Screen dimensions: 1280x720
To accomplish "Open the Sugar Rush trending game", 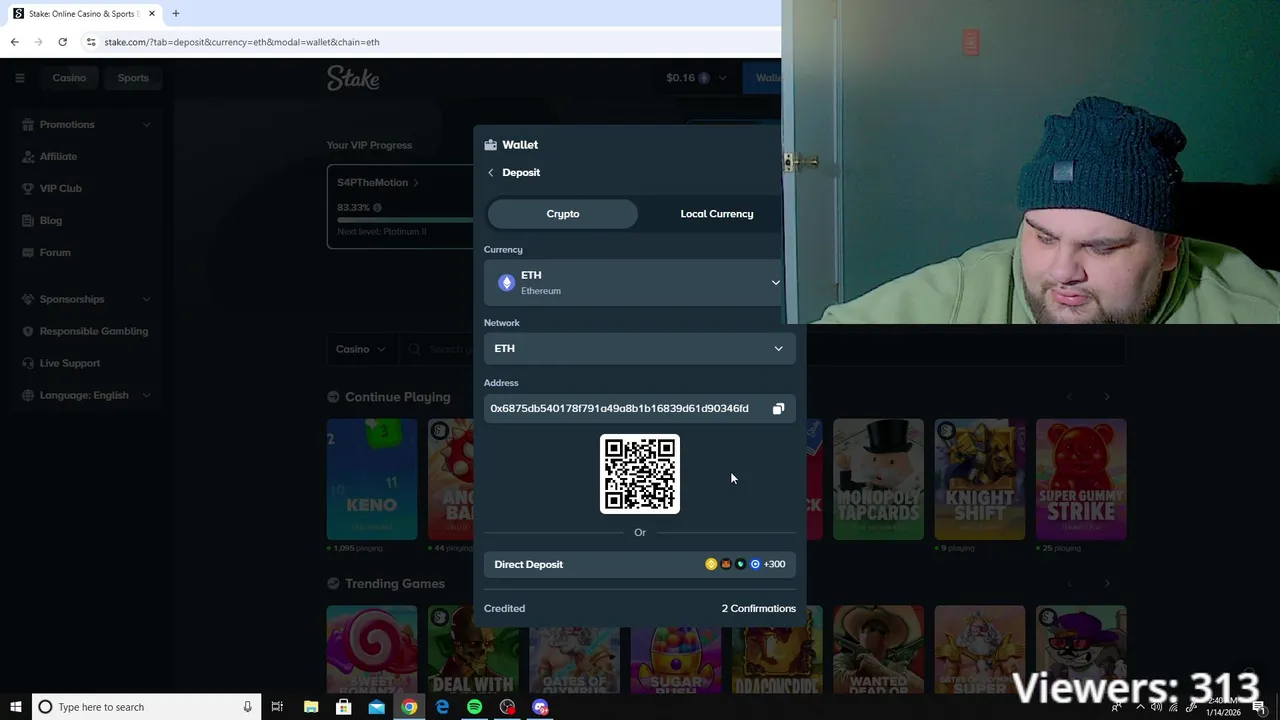I will tap(675, 650).
